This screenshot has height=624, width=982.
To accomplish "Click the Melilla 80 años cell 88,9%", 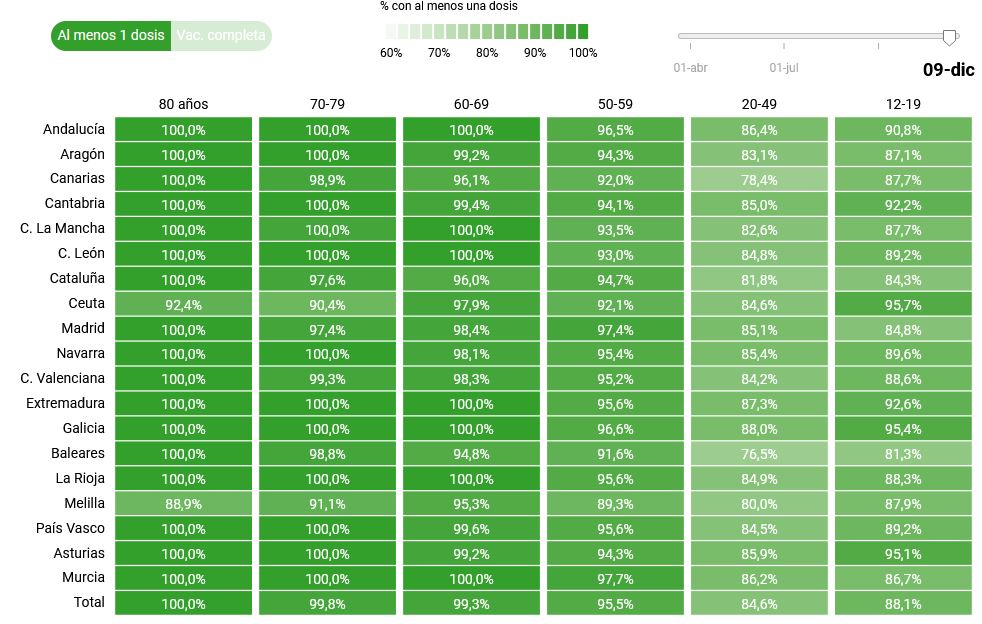I will pos(183,503).
